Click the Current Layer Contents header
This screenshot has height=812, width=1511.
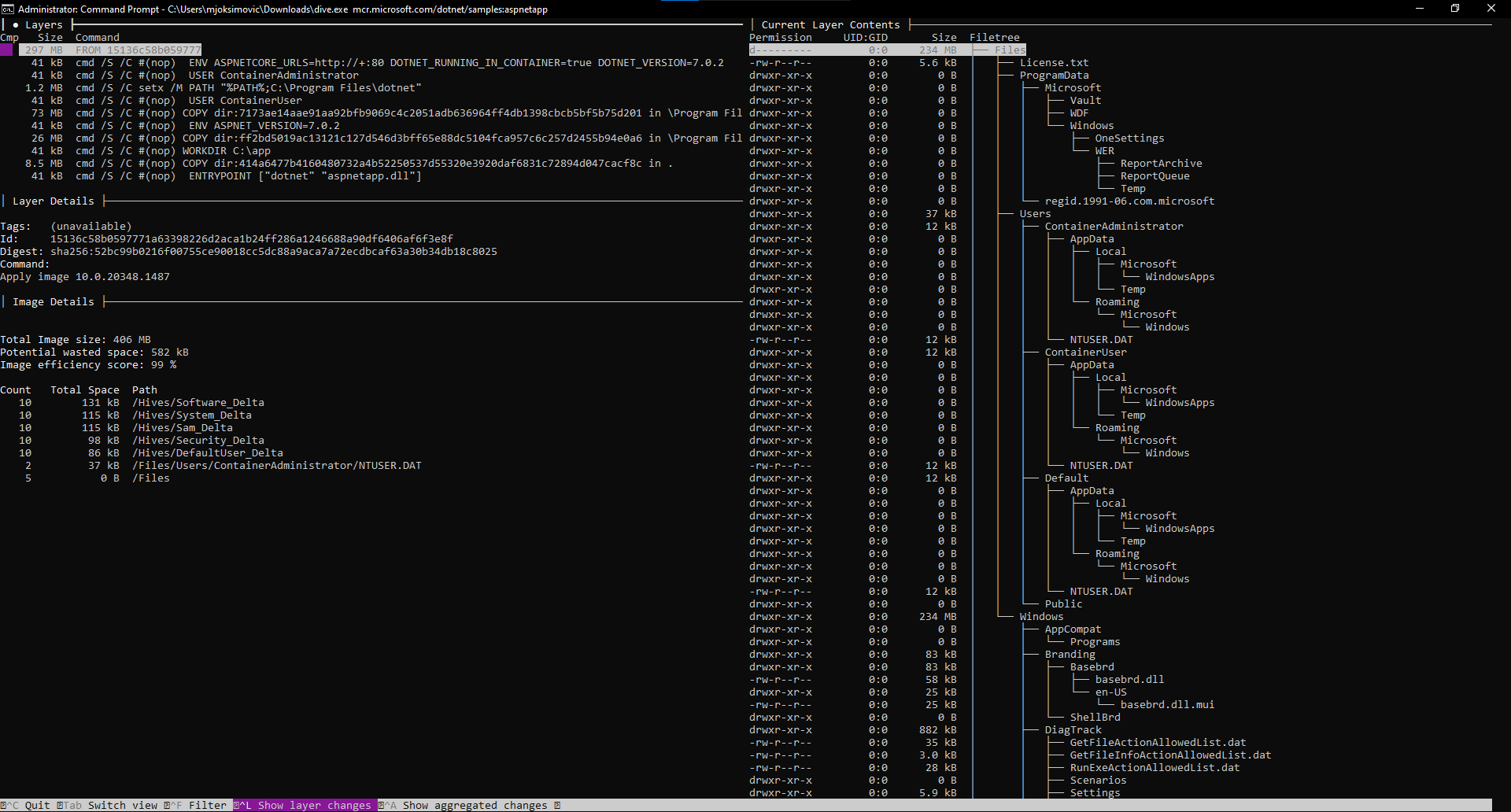pos(829,24)
